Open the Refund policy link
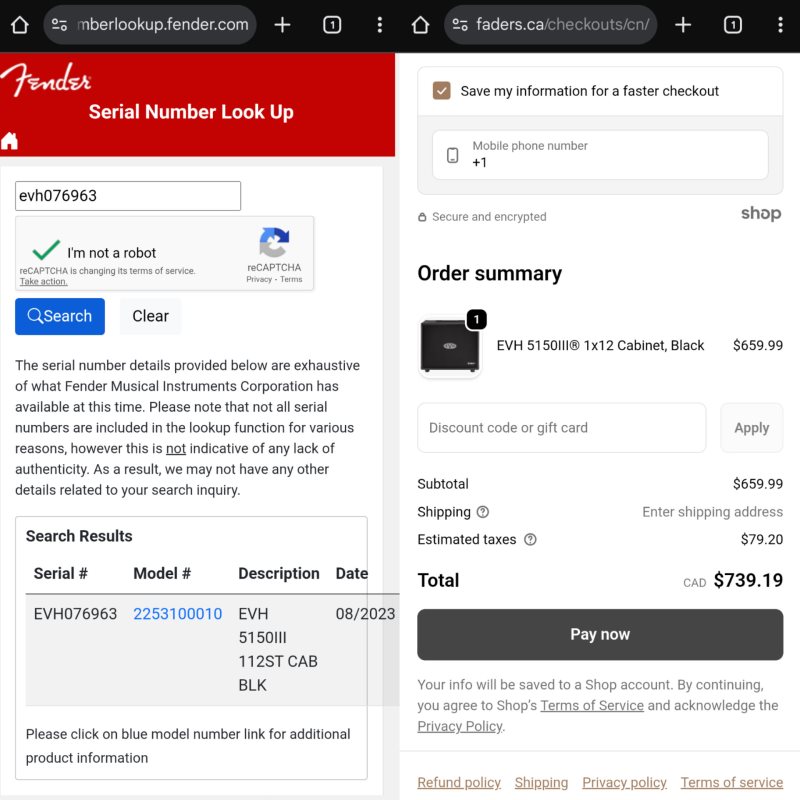 (x=459, y=783)
